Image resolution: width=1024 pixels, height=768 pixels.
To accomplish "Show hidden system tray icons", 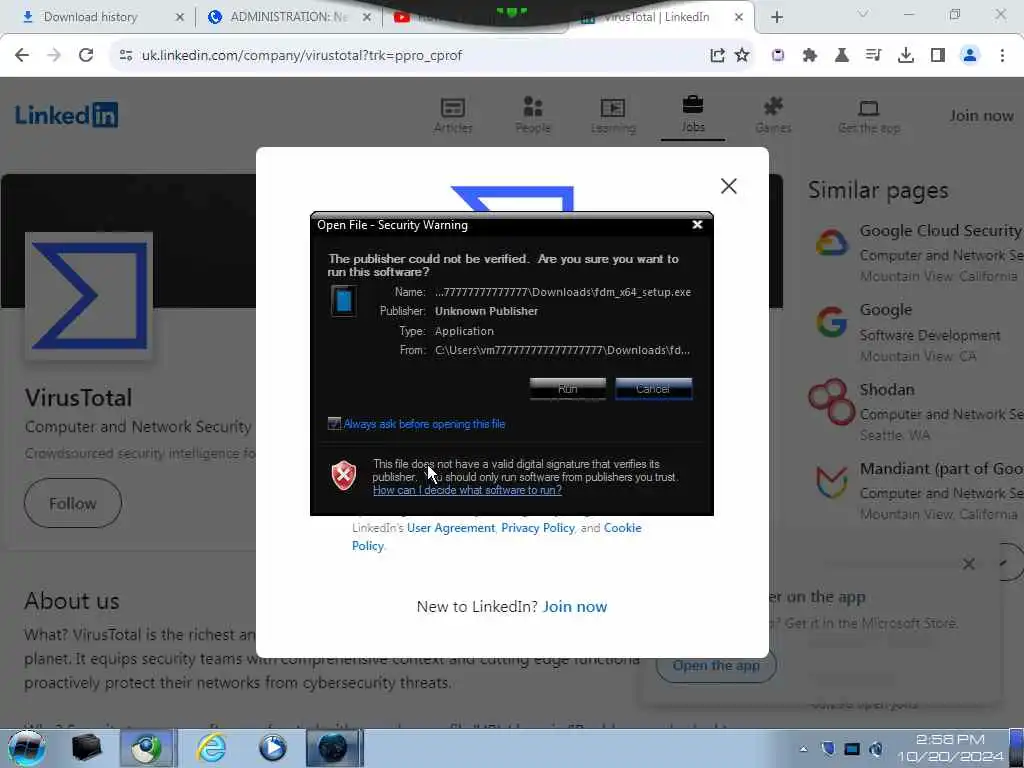I will click(x=803, y=749).
